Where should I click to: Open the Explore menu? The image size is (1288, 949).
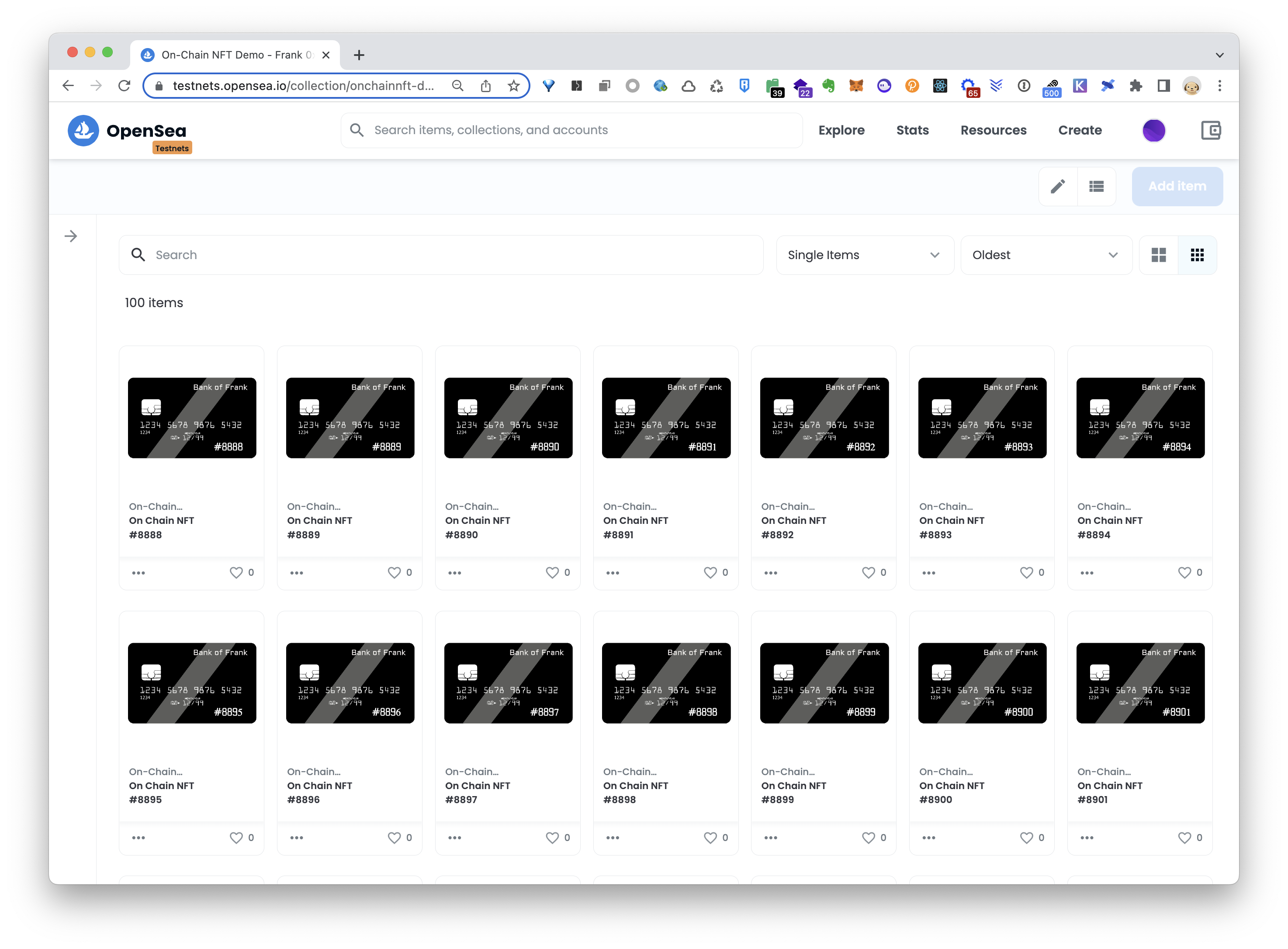pyautogui.click(x=841, y=130)
